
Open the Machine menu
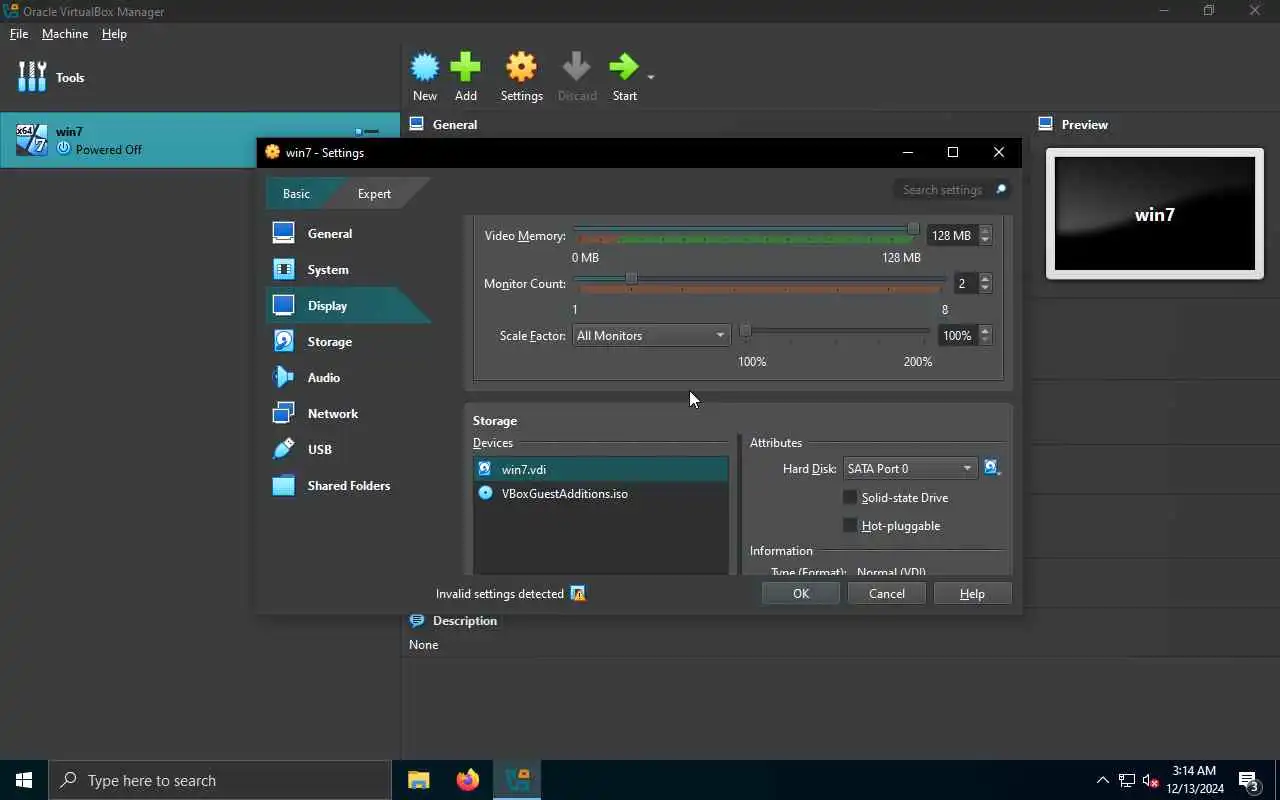[65, 34]
